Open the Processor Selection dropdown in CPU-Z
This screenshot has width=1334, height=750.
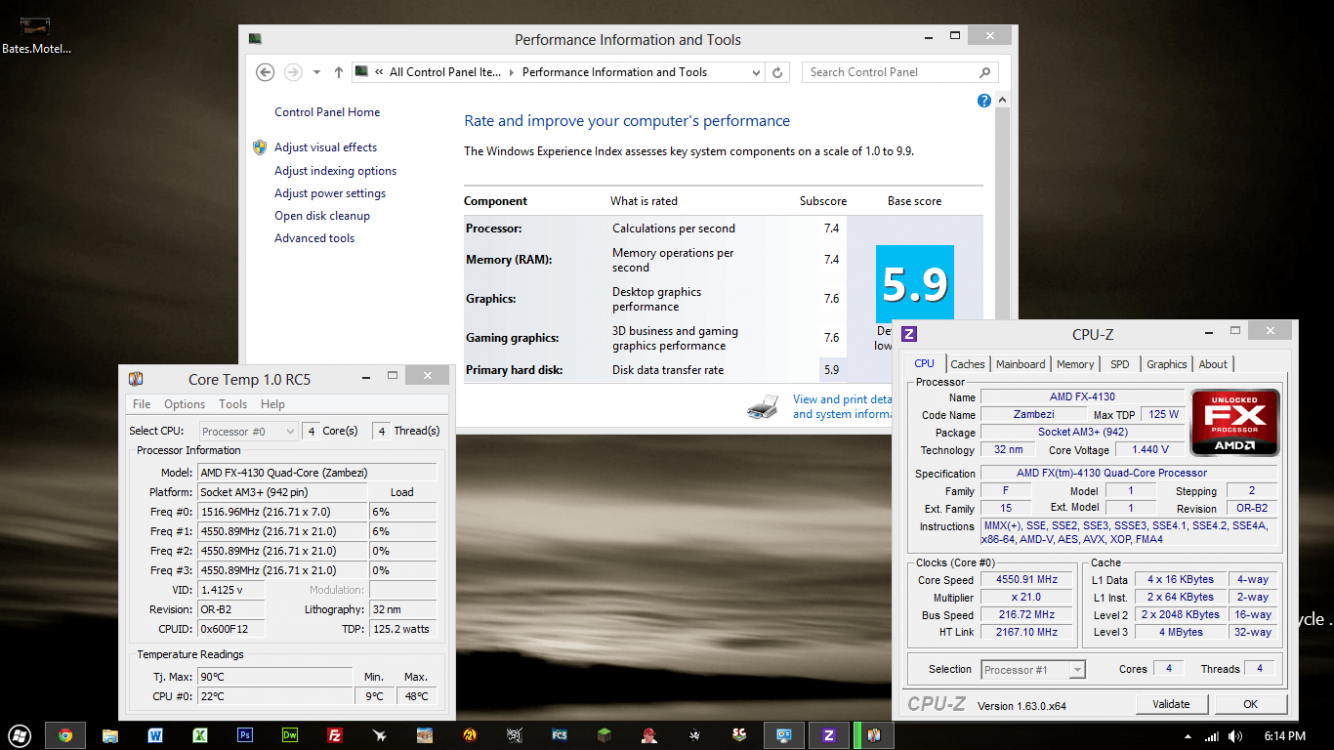click(x=1033, y=670)
